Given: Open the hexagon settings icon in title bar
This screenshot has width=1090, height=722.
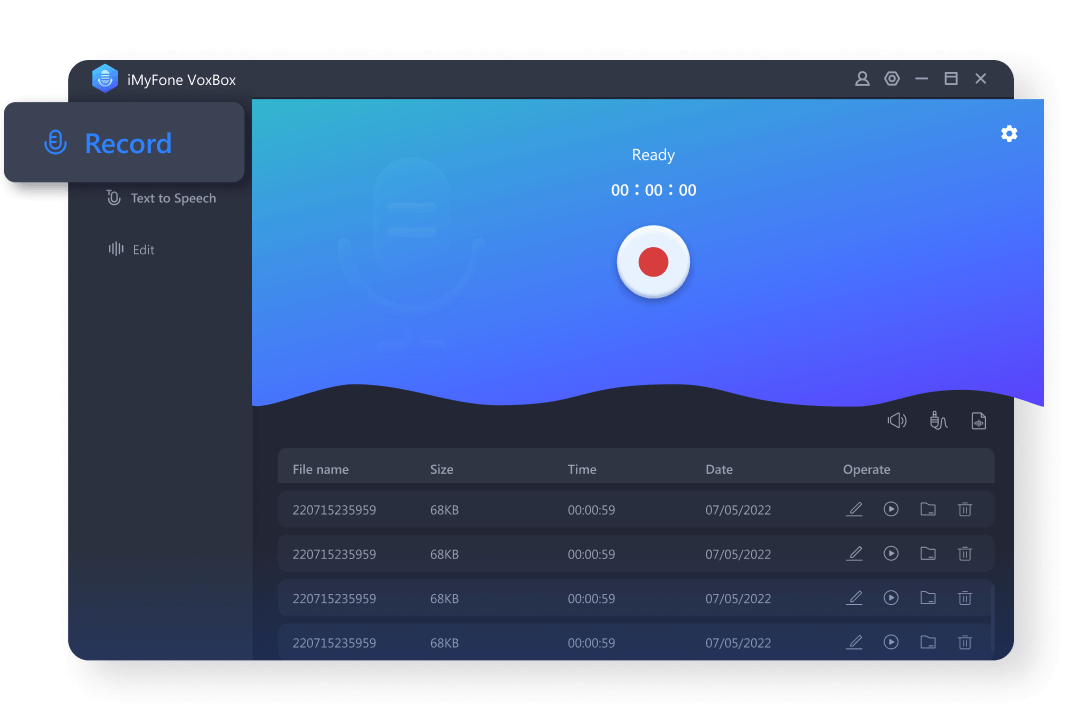Looking at the screenshot, I should (892, 79).
